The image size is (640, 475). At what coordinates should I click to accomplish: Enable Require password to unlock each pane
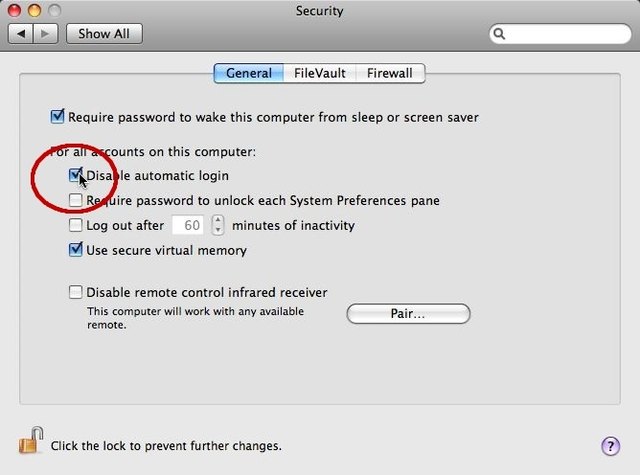[76, 200]
